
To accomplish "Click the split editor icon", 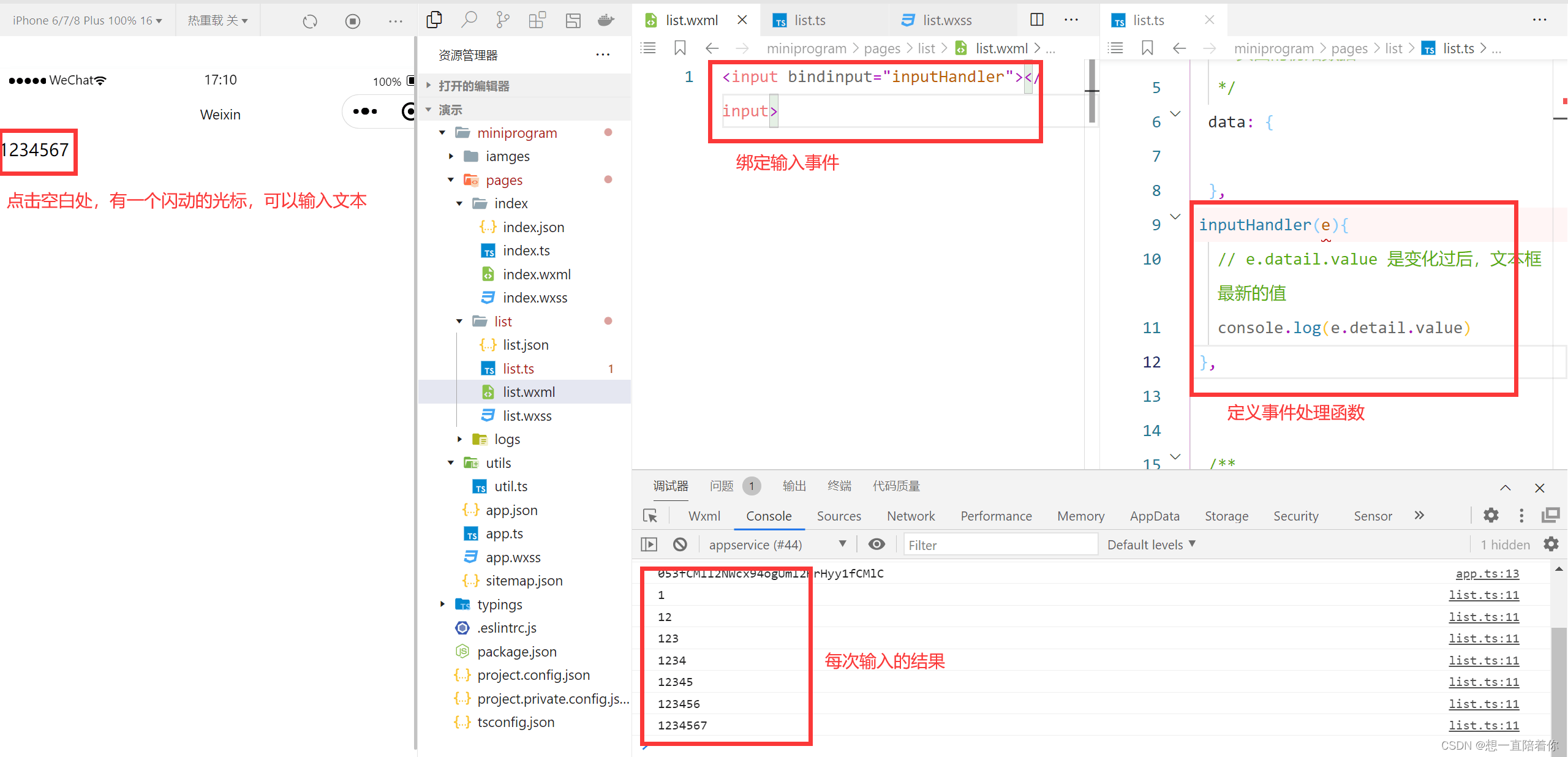I will (x=1036, y=20).
